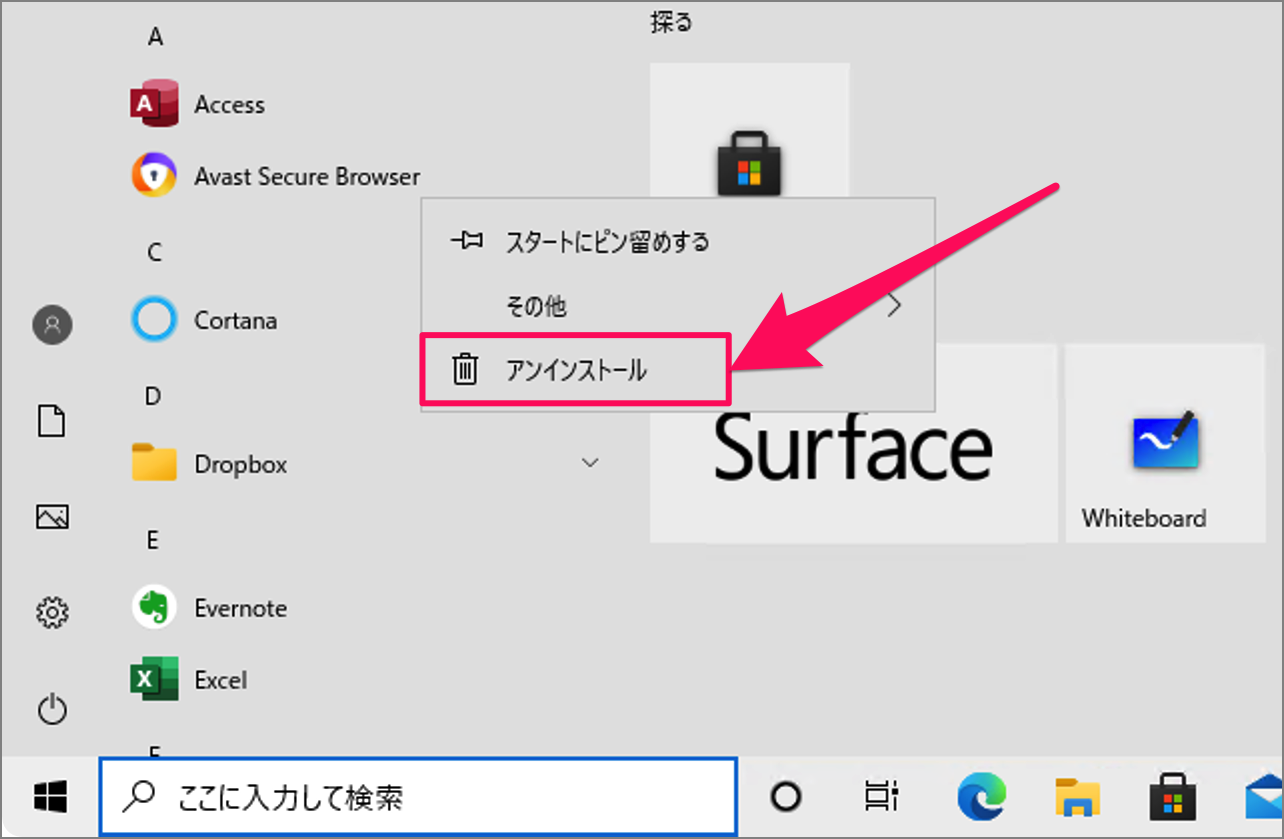Screen dimensions: 1284x839
Task: Expand the その他 submenu arrow
Action: coord(895,306)
